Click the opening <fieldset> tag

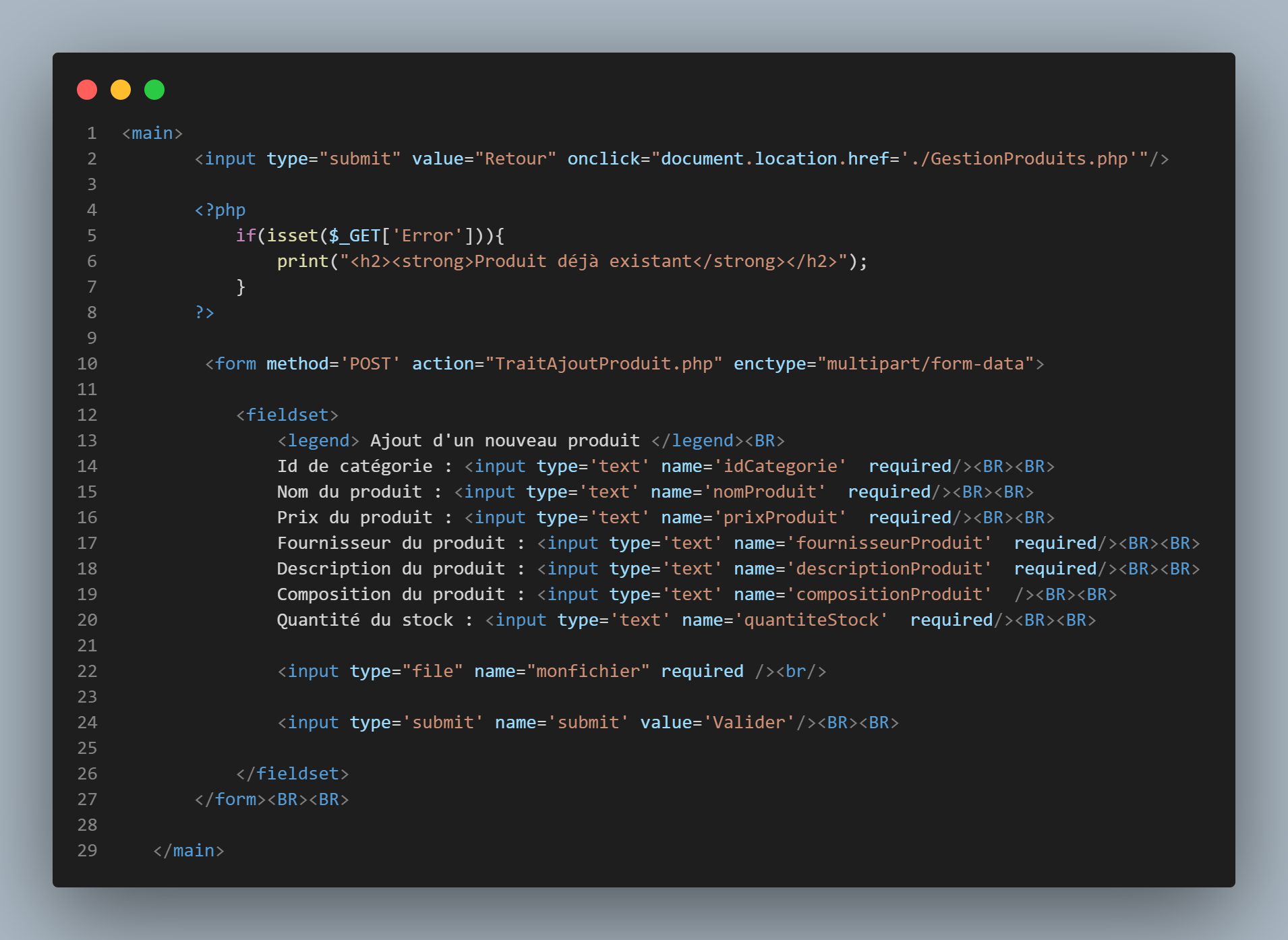[287, 415]
